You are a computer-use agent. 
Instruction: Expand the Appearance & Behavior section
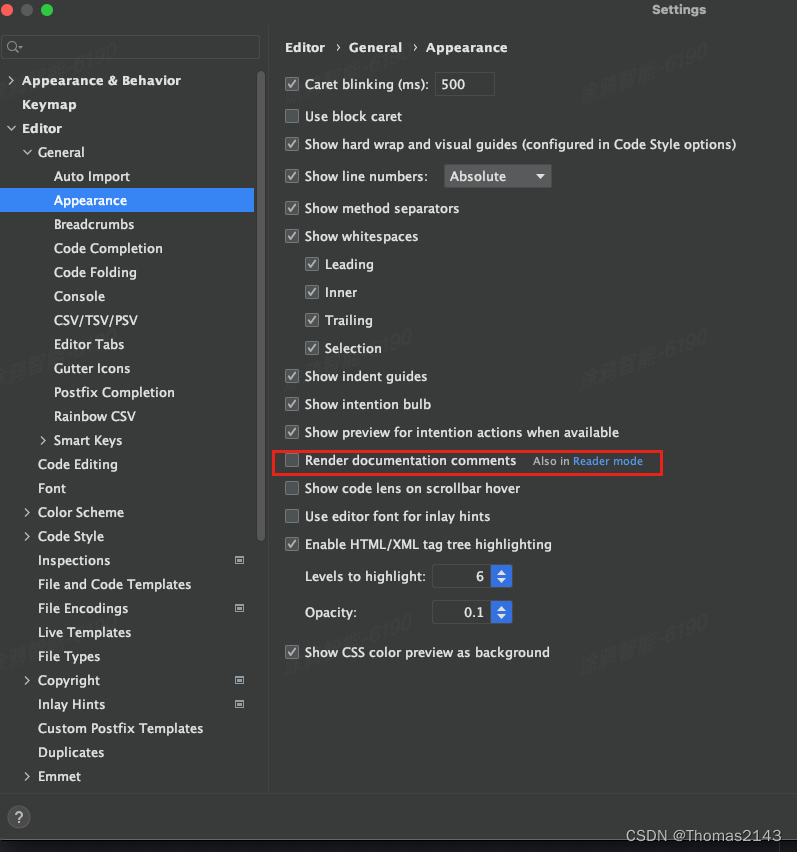[x=10, y=80]
